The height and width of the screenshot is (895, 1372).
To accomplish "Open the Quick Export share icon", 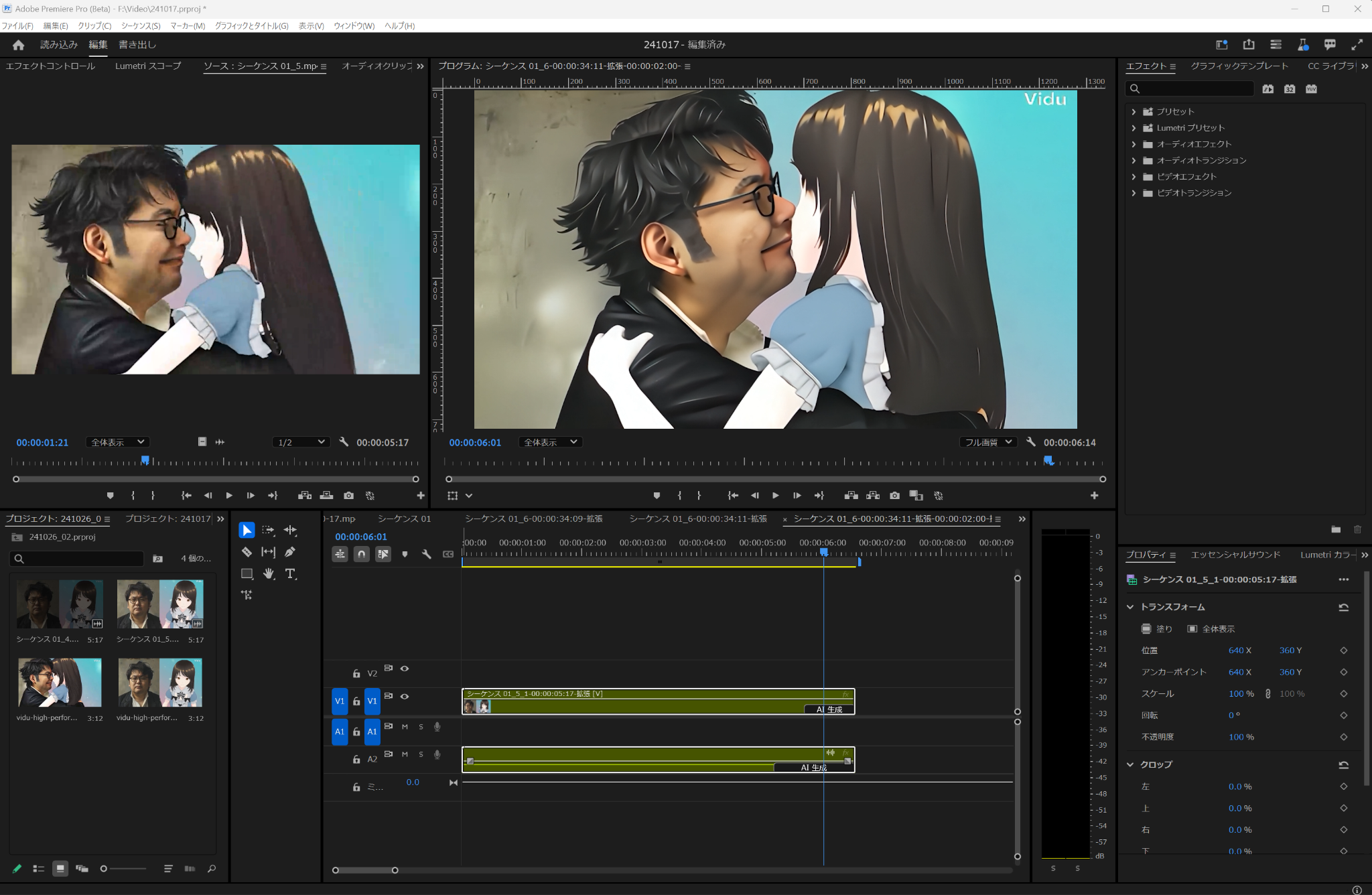I will point(1249,45).
